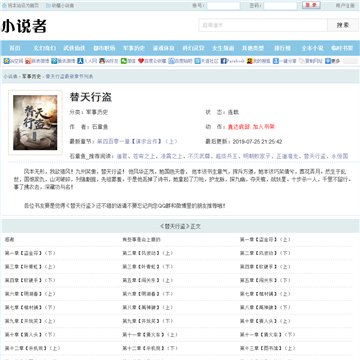The height and width of the screenshot is (360, 360).
Task: Open the 其他类型 category tab
Action: point(253,48)
